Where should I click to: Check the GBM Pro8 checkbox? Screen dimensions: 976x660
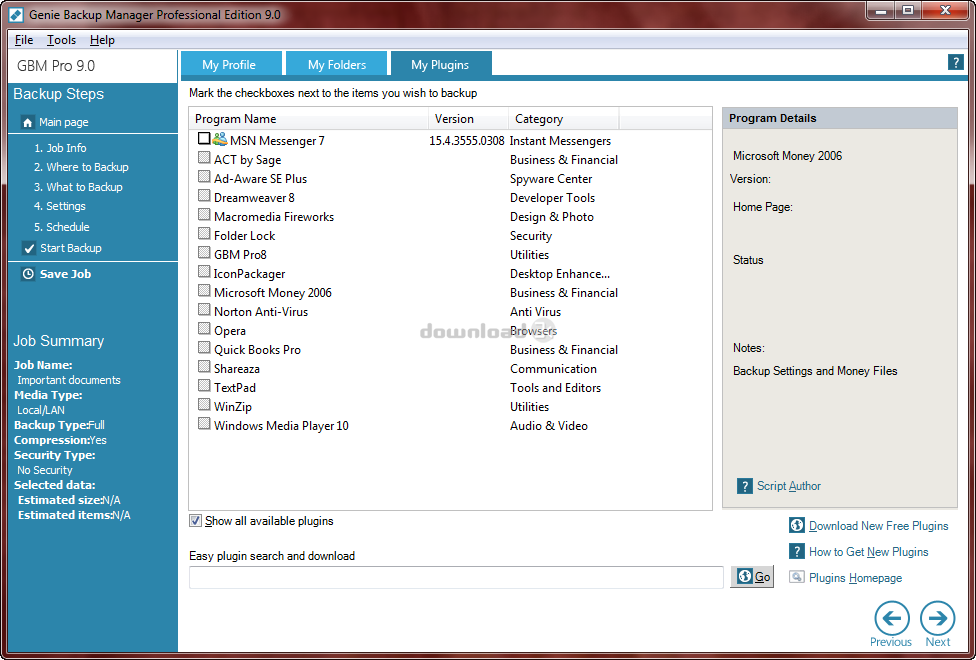204,252
